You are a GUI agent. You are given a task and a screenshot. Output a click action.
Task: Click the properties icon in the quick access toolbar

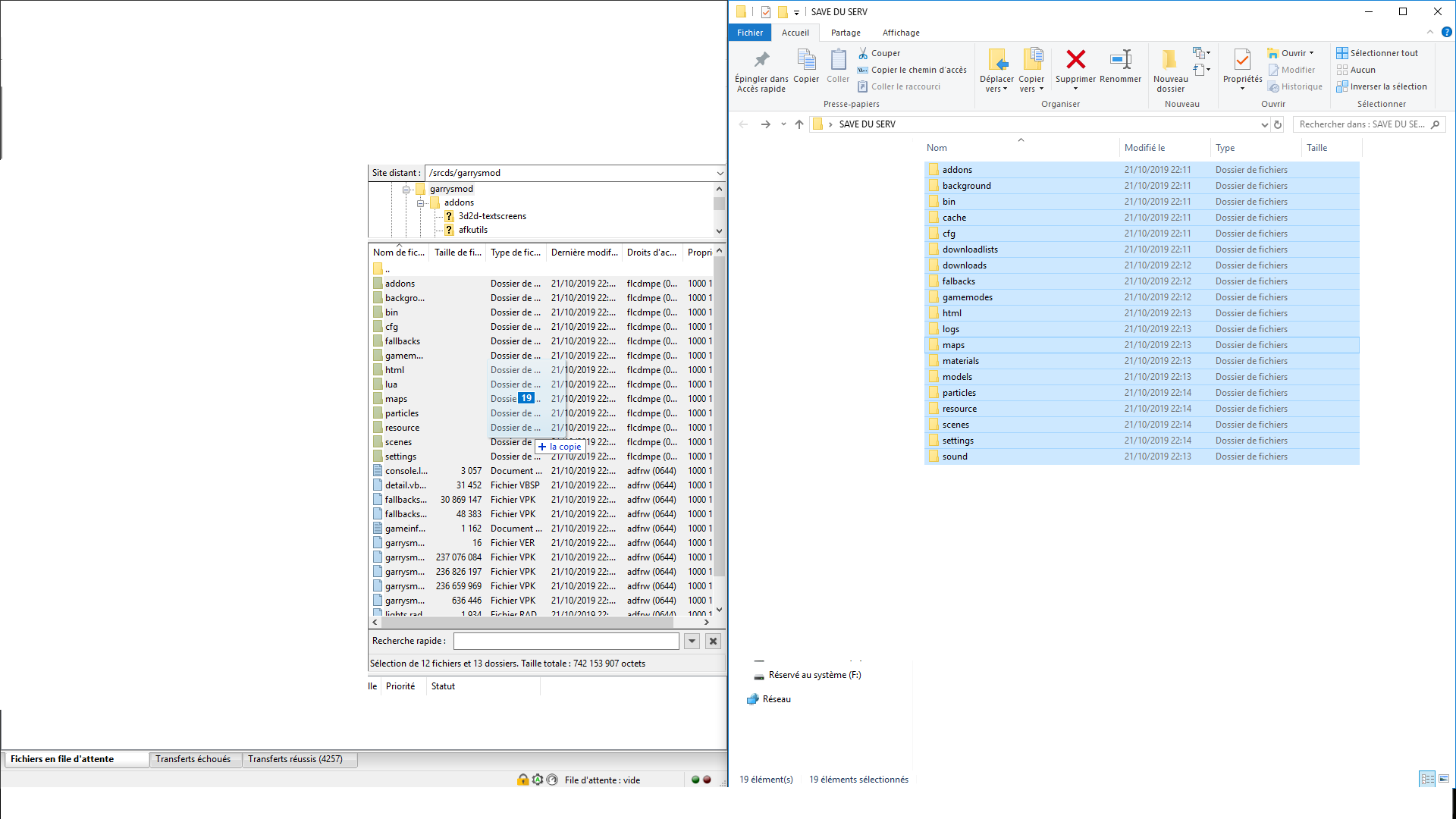pos(765,12)
